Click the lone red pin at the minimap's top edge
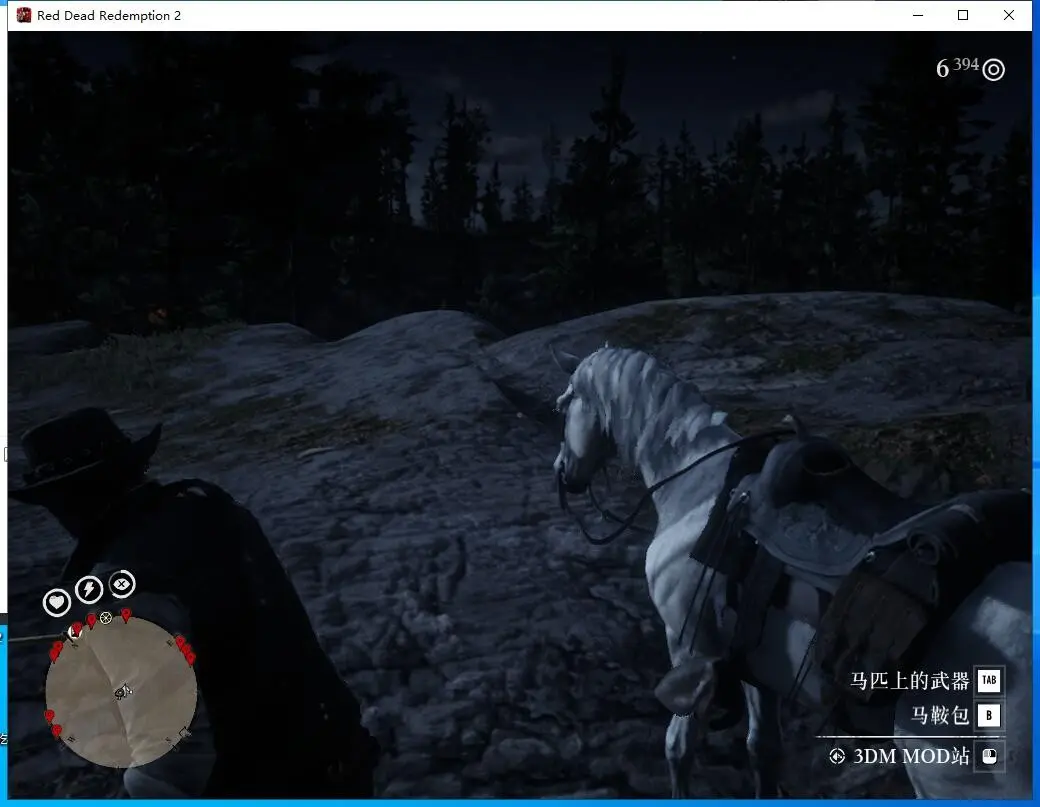This screenshot has width=1040, height=807. (x=126, y=615)
